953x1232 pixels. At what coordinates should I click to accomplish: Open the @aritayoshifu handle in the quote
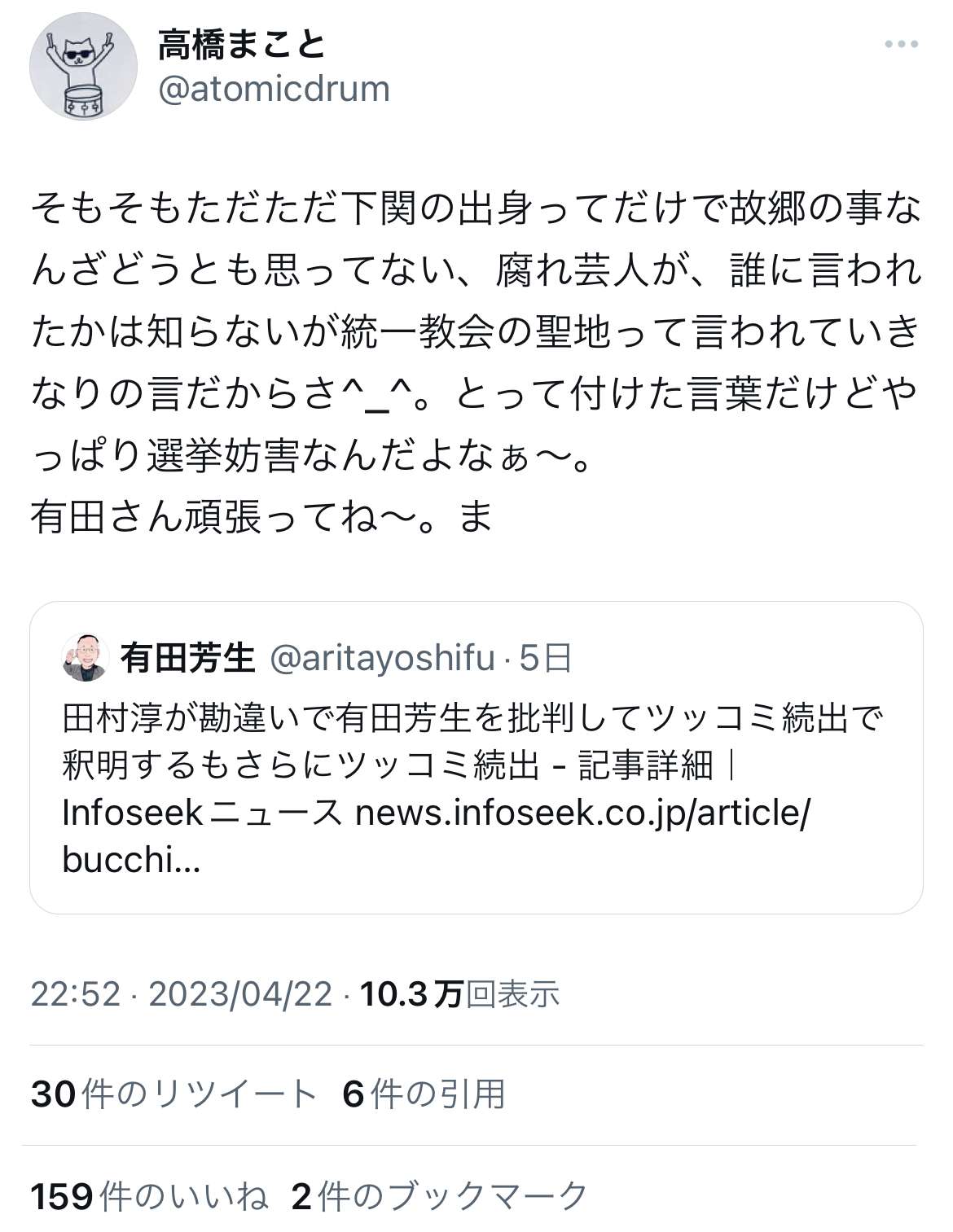pyautogui.click(x=381, y=658)
